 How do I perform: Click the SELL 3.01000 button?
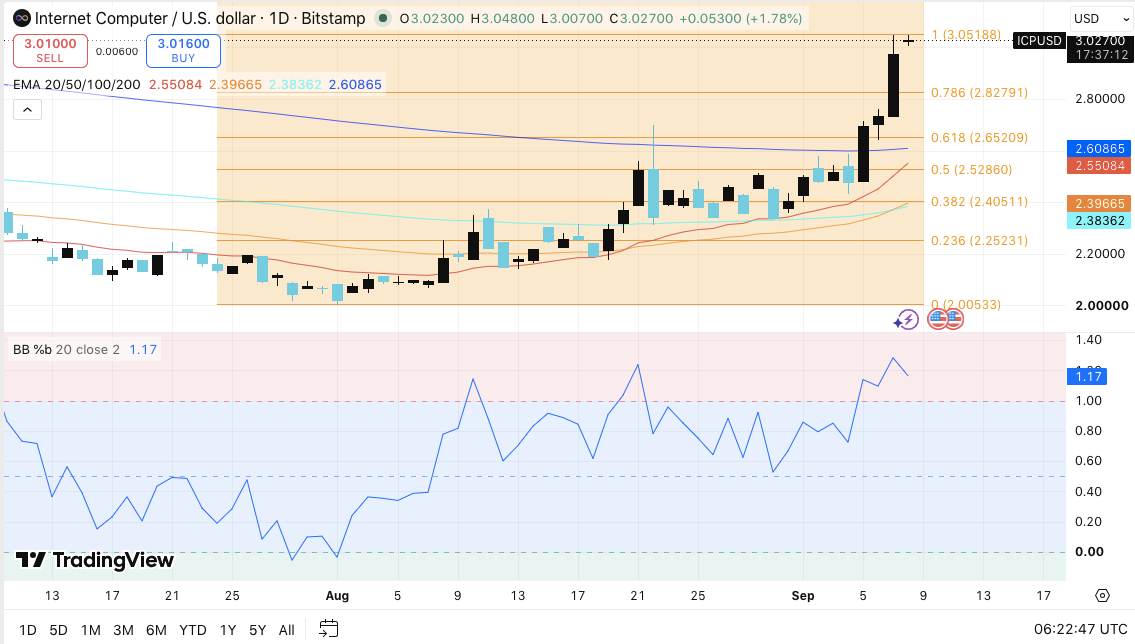[x=50, y=51]
